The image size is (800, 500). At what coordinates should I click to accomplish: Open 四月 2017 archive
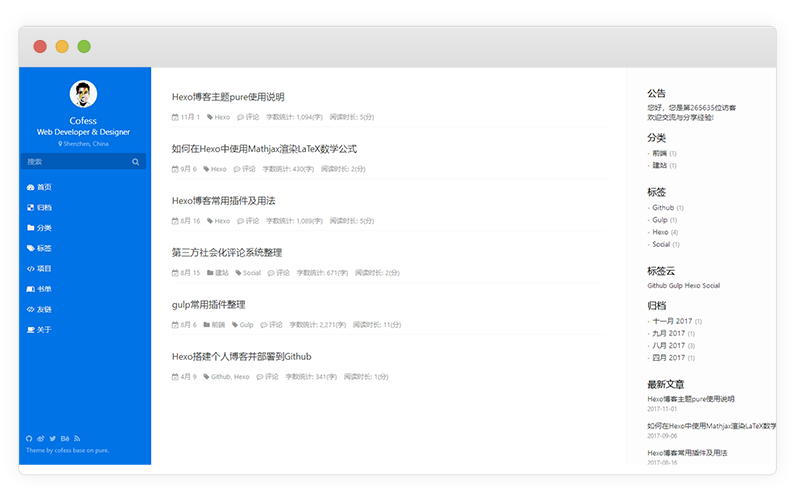click(669, 358)
